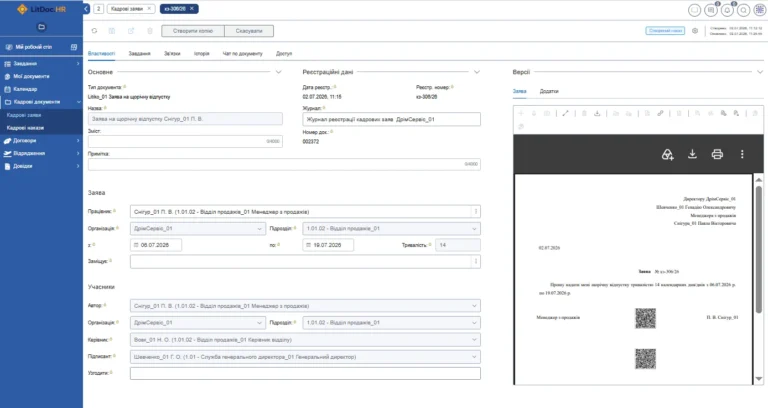This screenshot has width=768, height=408.
Task: Collapse the Основне section chevron
Action: [x=278, y=72]
